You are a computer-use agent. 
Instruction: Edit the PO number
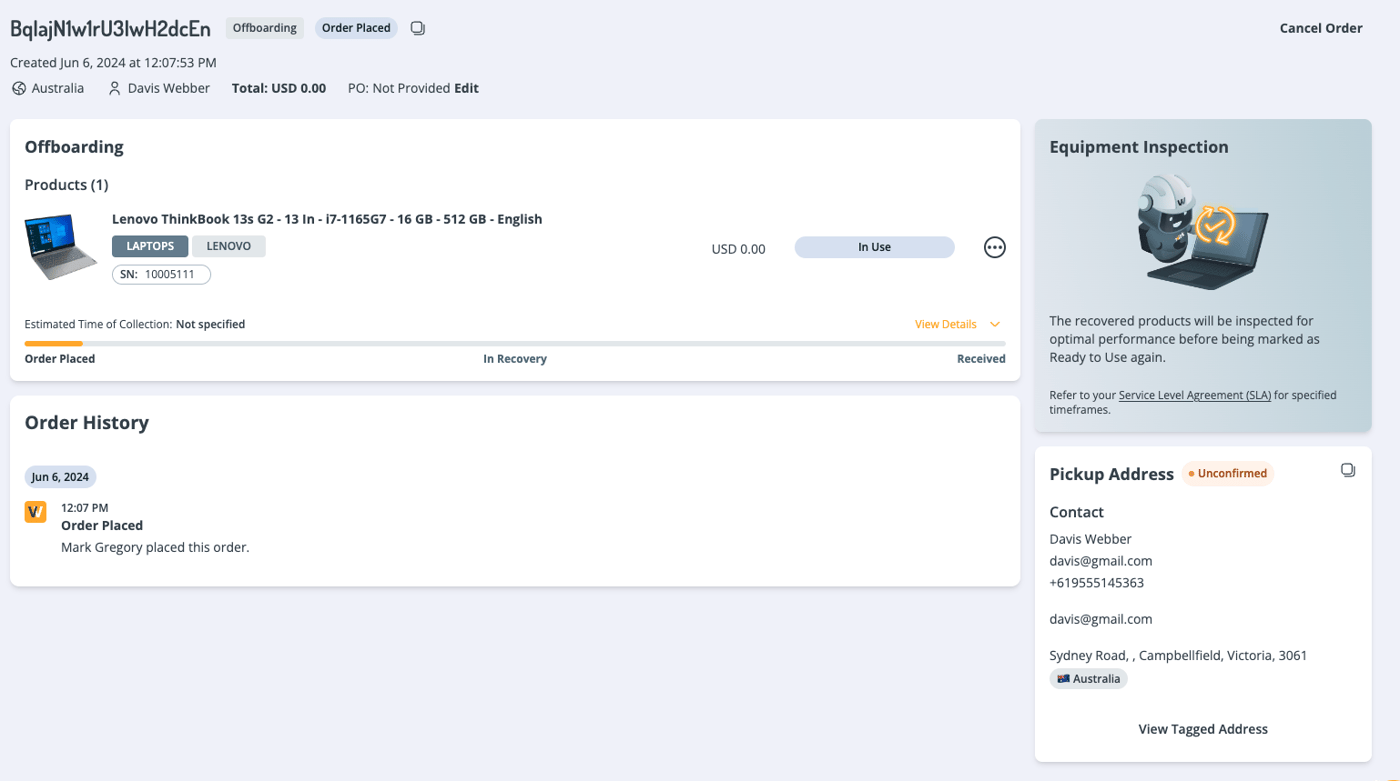pyautogui.click(x=466, y=88)
